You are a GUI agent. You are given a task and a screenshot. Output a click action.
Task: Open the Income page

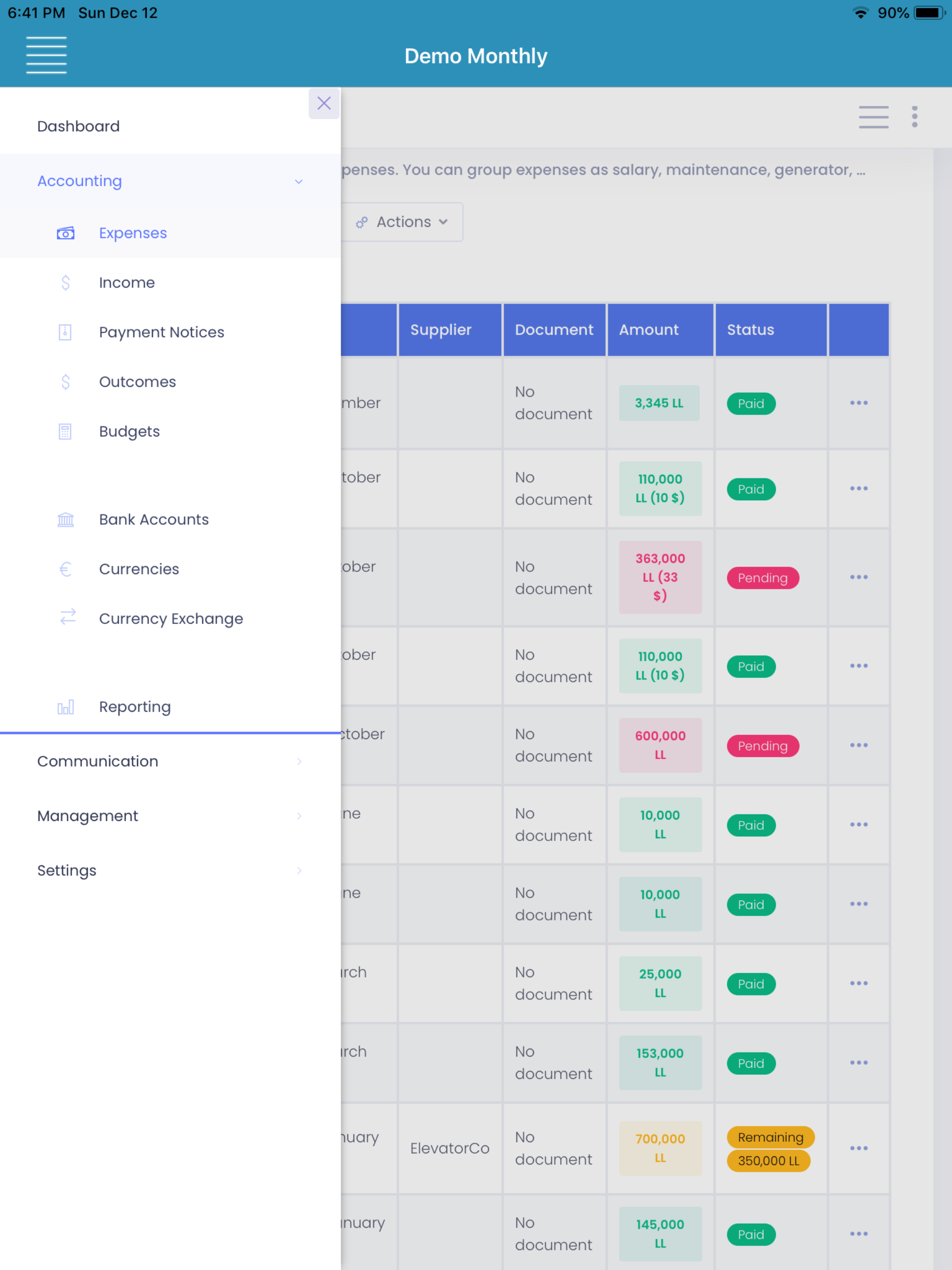coord(170,283)
